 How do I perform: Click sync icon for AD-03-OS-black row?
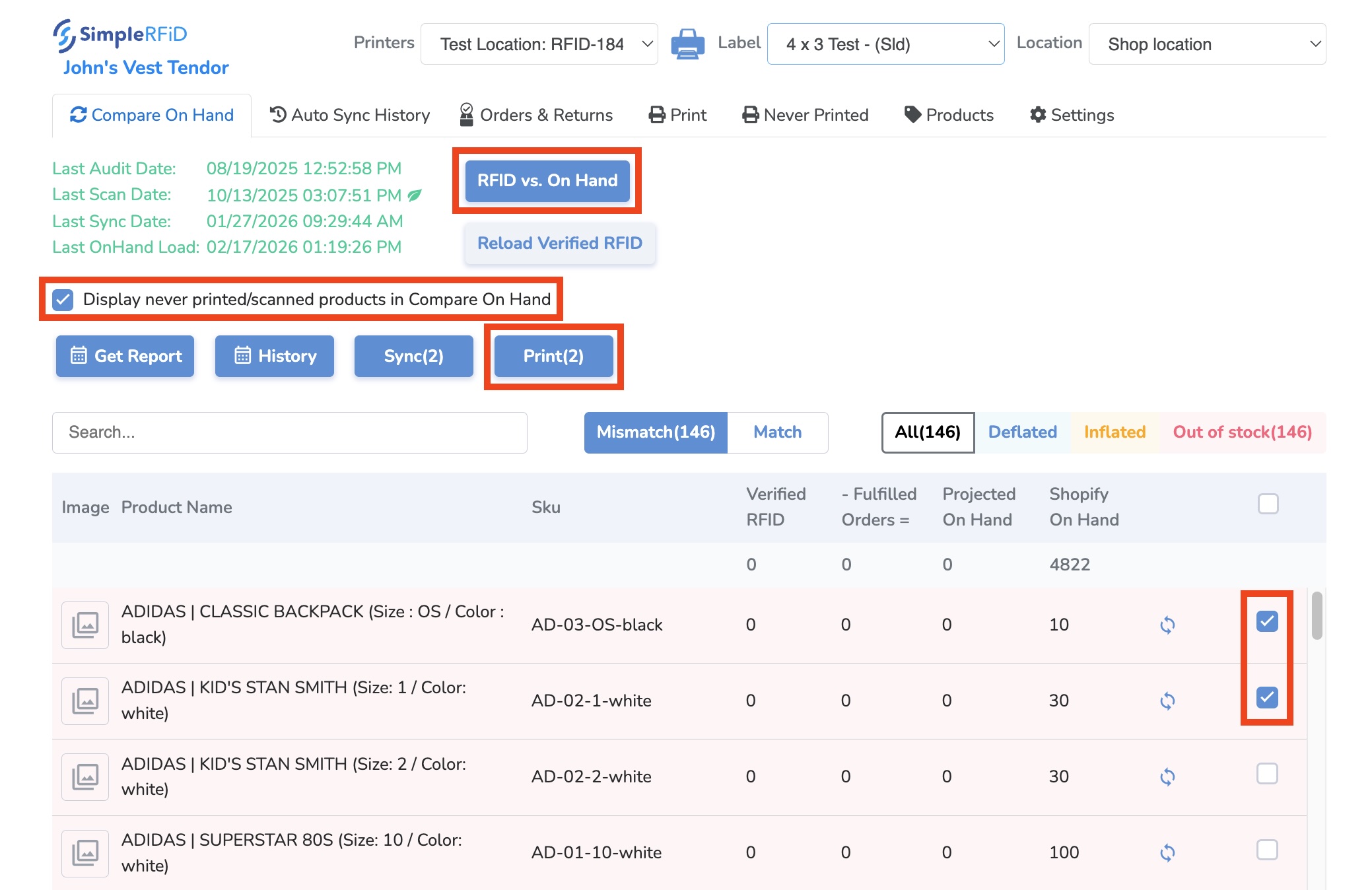tap(1167, 625)
